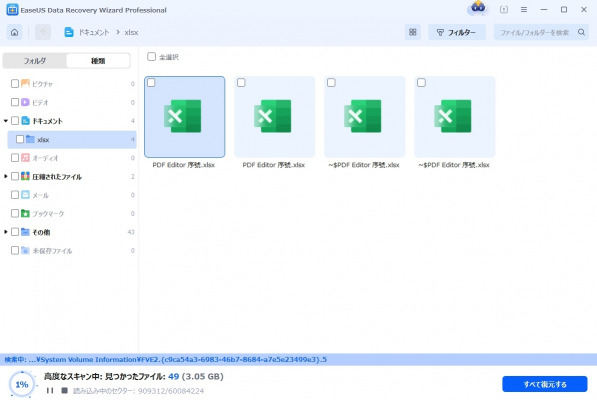Screen dimensions: 597x400
Task: Check the first PDF Editor xlsx file
Action: (x=151, y=83)
